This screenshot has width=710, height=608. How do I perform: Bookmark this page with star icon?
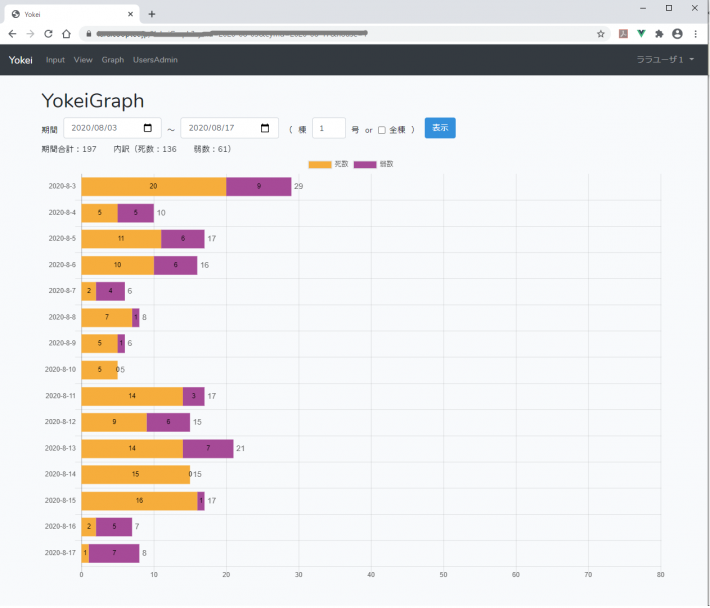(600, 33)
